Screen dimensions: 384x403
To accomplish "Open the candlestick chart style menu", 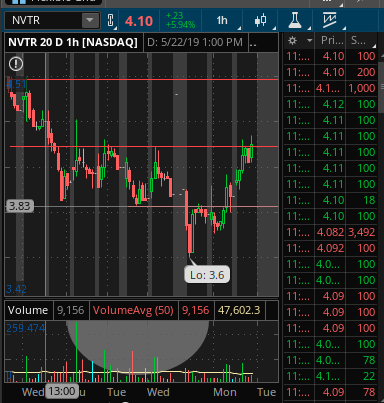I will tap(261, 21).
